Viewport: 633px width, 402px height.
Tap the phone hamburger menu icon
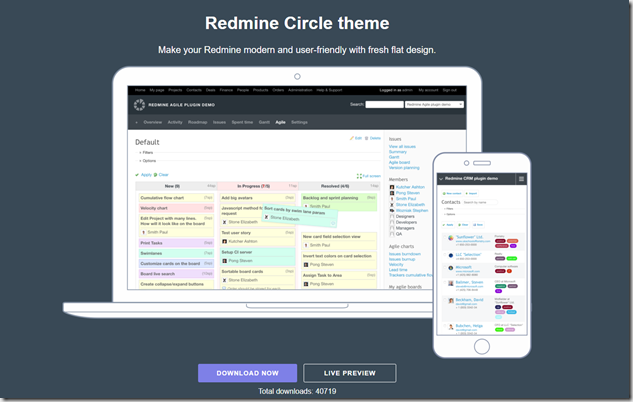click(x=521, y=179)
